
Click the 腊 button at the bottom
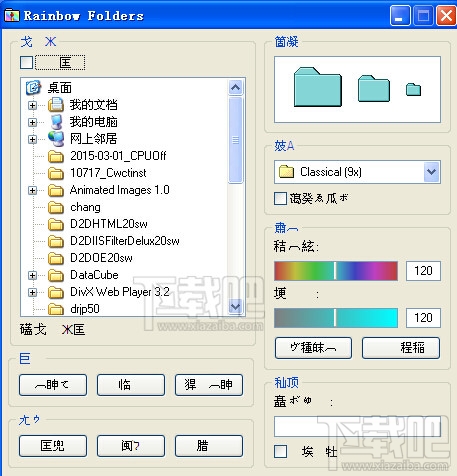tap(209, 446)
